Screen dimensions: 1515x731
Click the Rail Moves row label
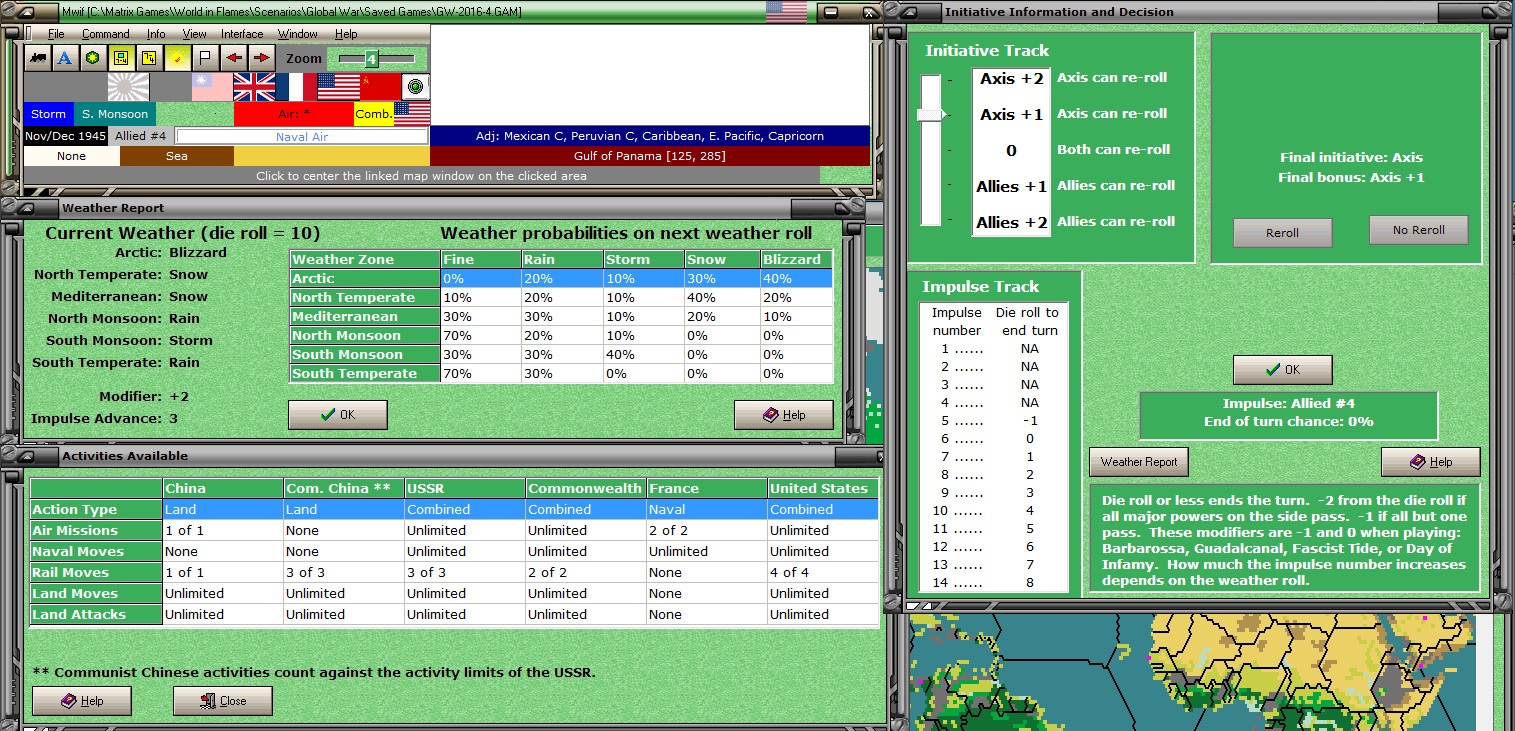click(x=96, y=572)
